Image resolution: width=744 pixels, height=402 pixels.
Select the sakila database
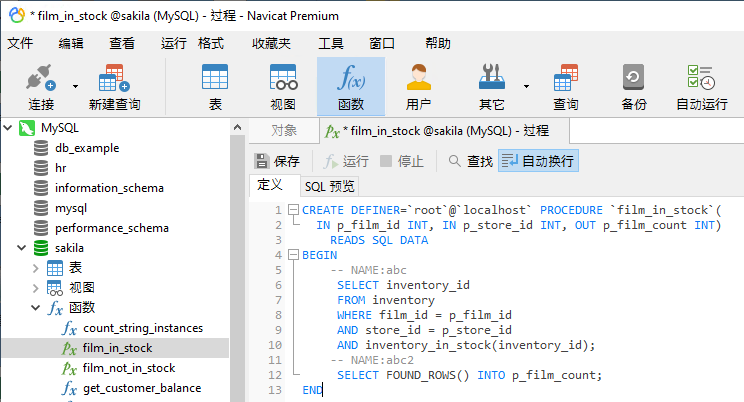coord(69,248)
